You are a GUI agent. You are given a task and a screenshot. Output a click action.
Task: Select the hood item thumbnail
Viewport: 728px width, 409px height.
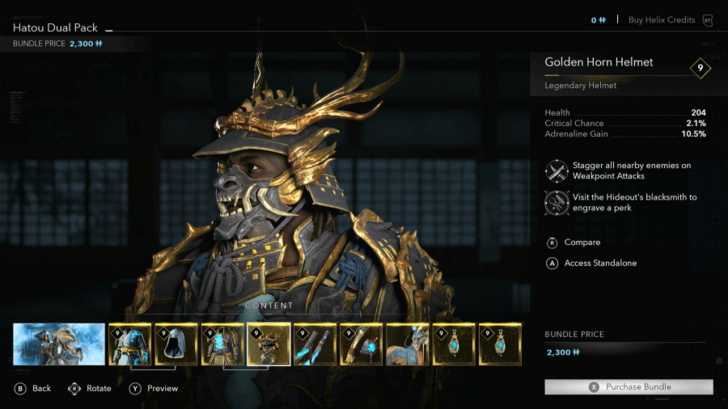176,344
